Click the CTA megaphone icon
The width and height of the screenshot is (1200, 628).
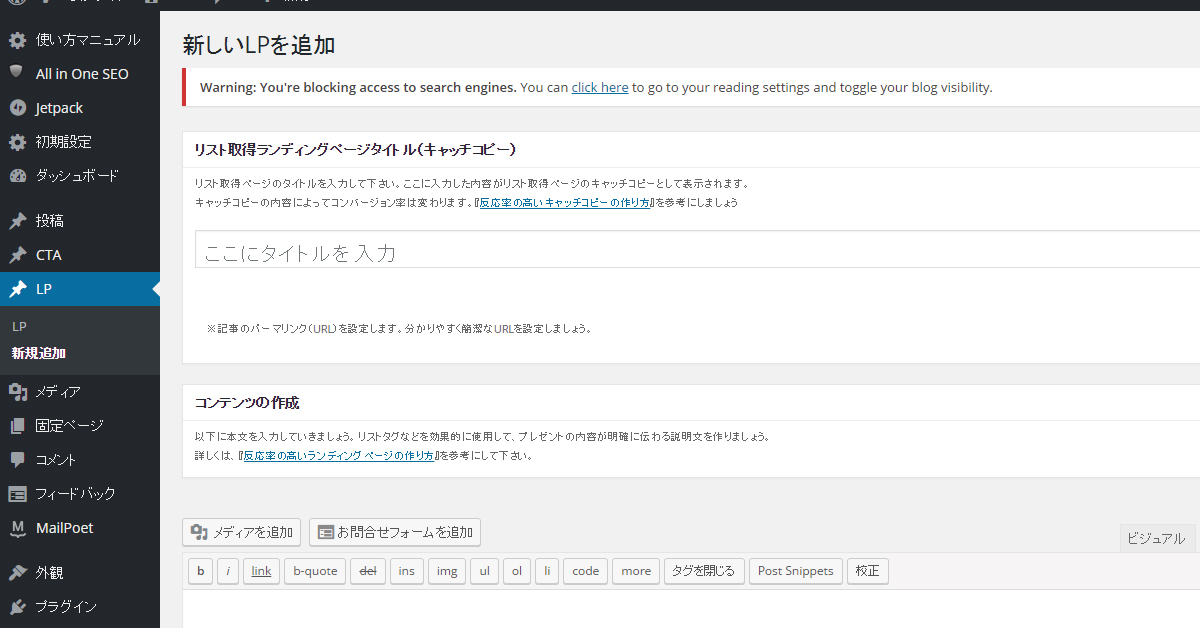(x=20, y=254)
